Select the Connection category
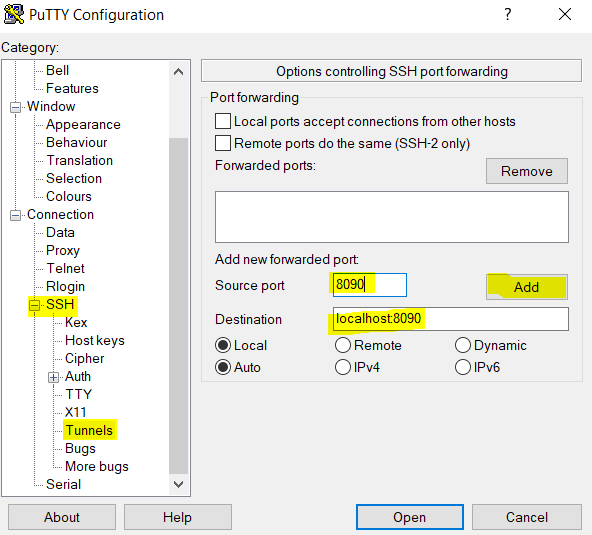 (60, 214)
